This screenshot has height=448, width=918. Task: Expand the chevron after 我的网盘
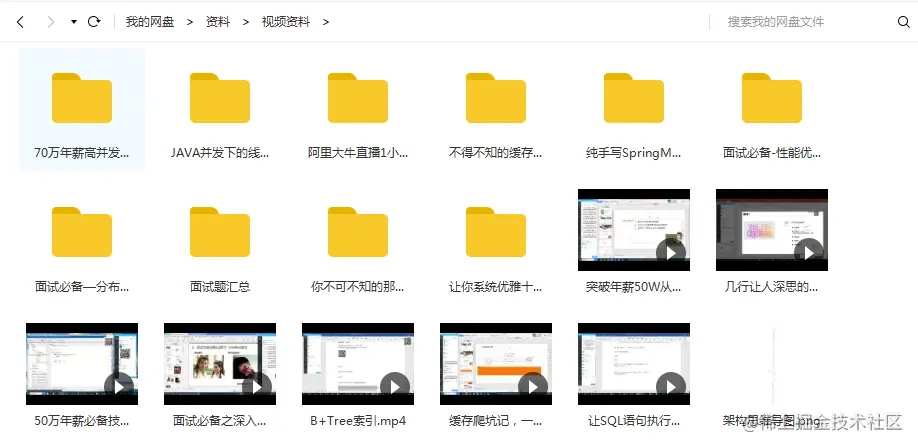point(190,22)
